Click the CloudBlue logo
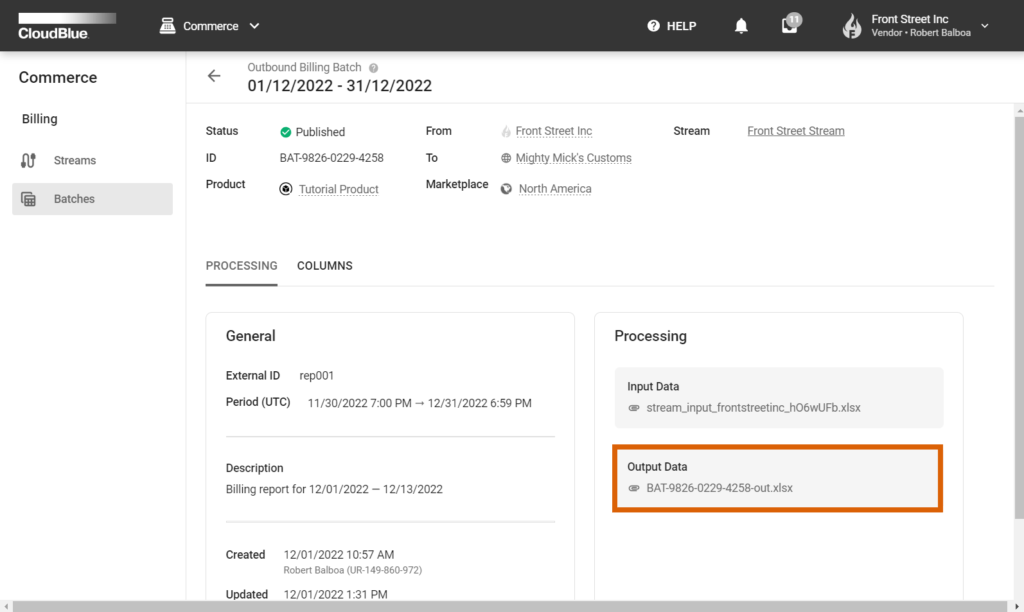The width and height of the screenshot is (1024, 612). coord(67,26)
